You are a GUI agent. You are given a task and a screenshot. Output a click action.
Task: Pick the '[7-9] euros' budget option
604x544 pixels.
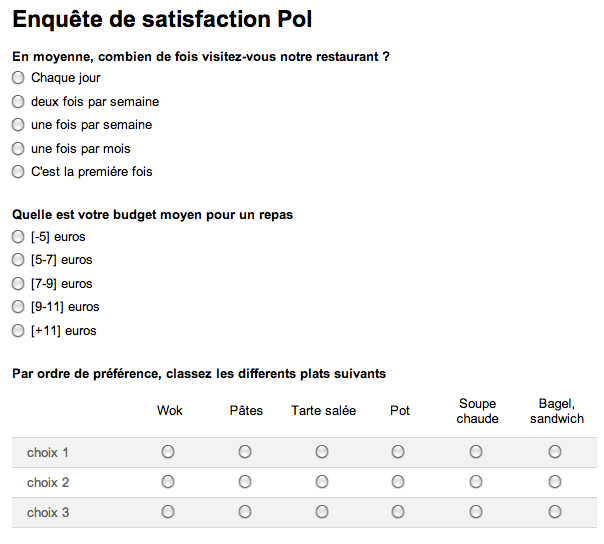tap(18, 284)
